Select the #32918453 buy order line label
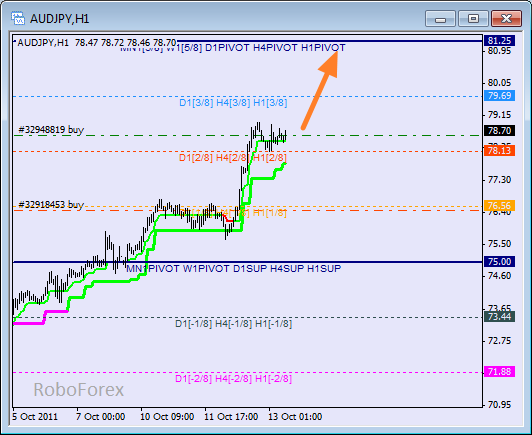The image size is (532, 435). 51,205
